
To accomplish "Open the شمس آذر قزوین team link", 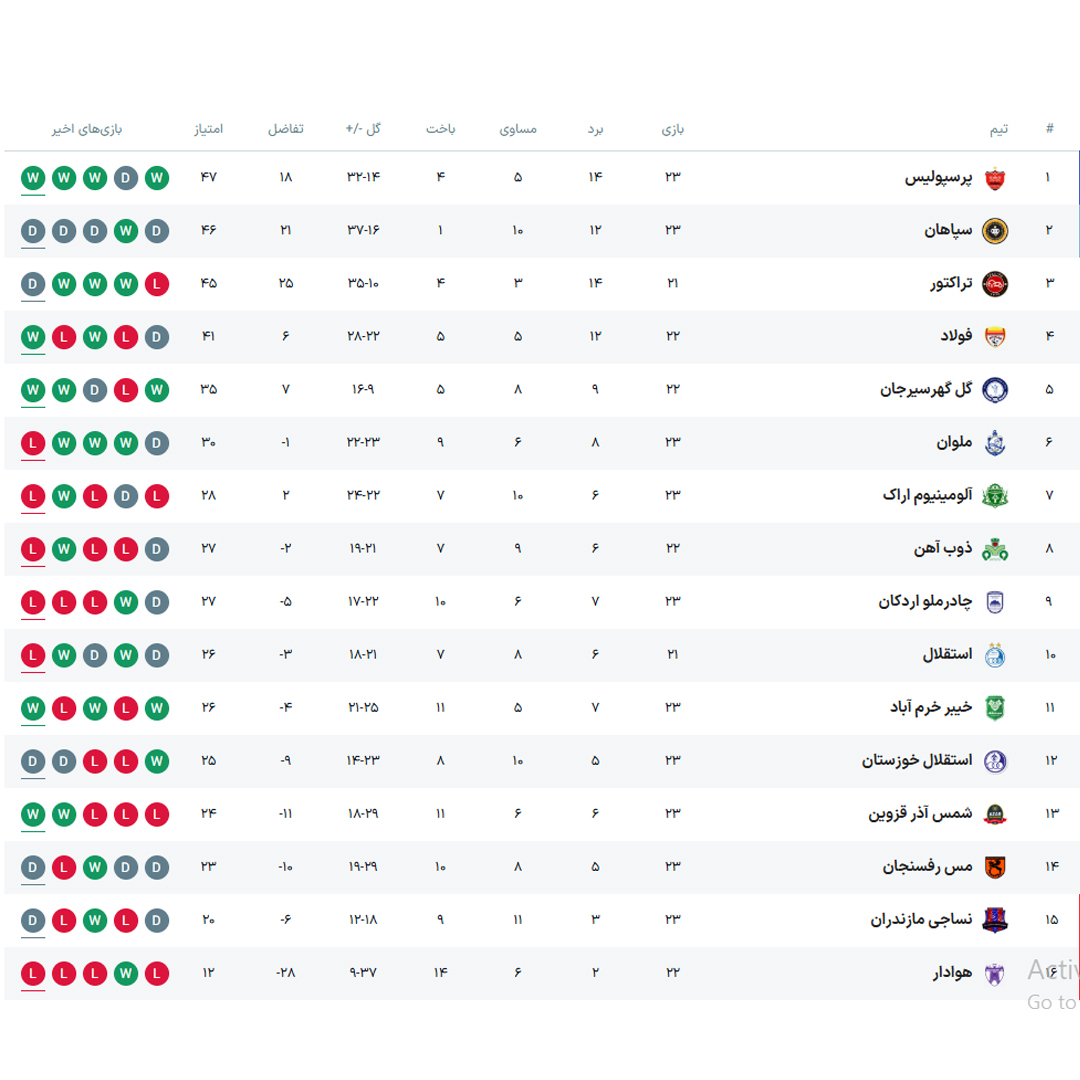I will pos(919,814).
